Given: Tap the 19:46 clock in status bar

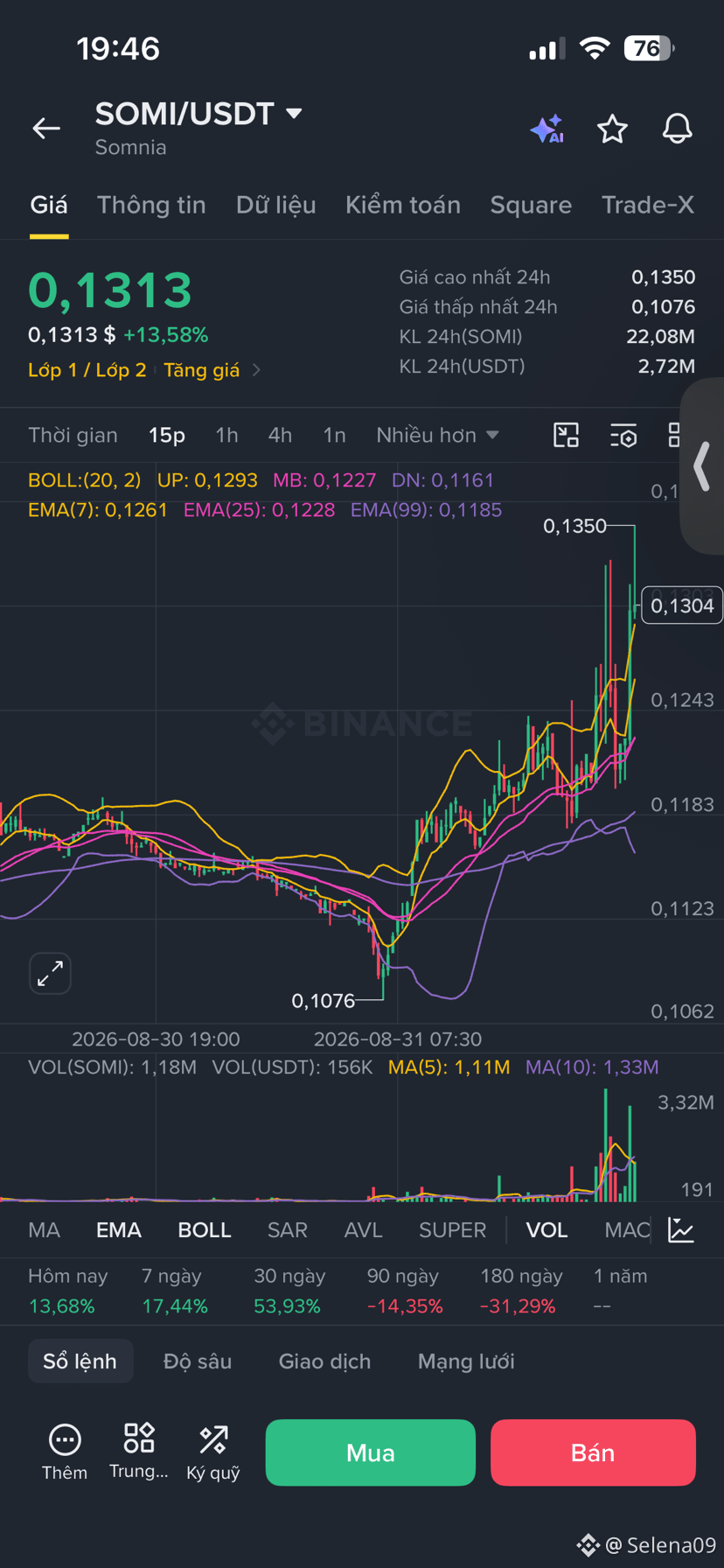Looking at the screenshot, I should point(118,49).
